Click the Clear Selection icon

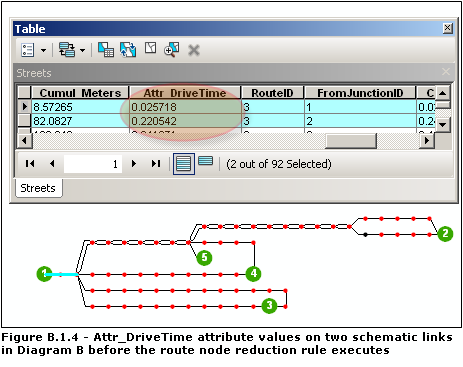[x=150, y=48]
